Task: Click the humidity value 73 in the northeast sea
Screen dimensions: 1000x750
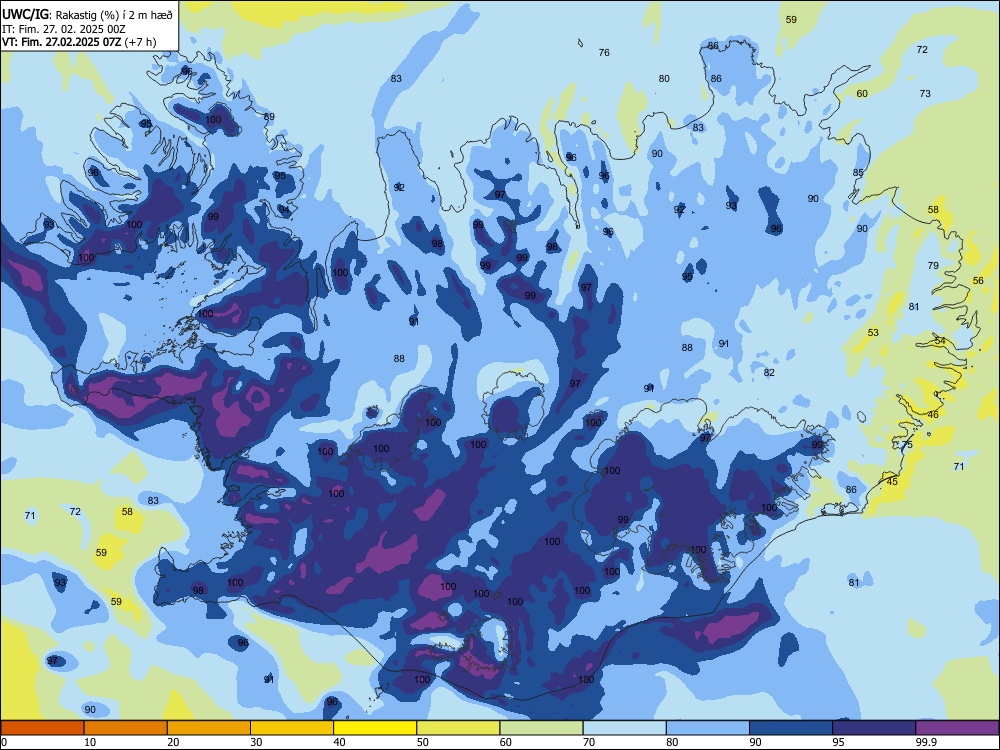Action: 925,93
